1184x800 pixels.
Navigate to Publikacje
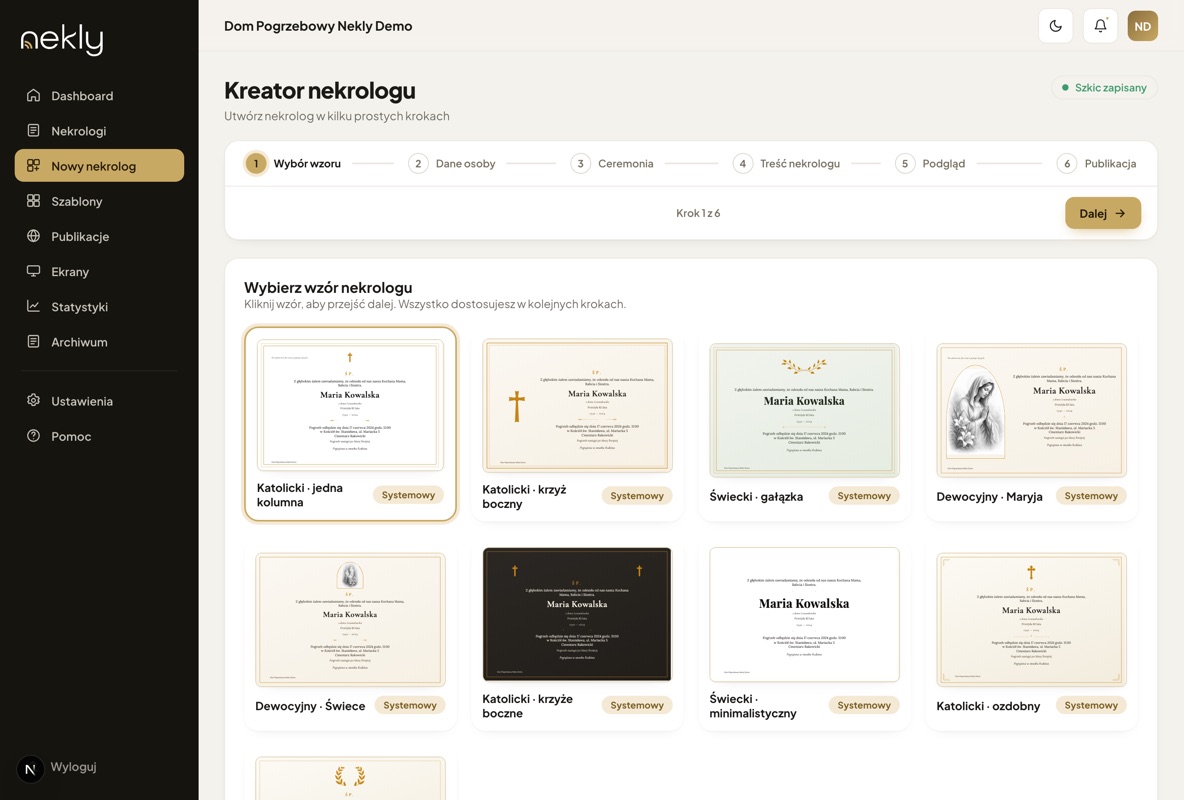[x=99, y=236]
